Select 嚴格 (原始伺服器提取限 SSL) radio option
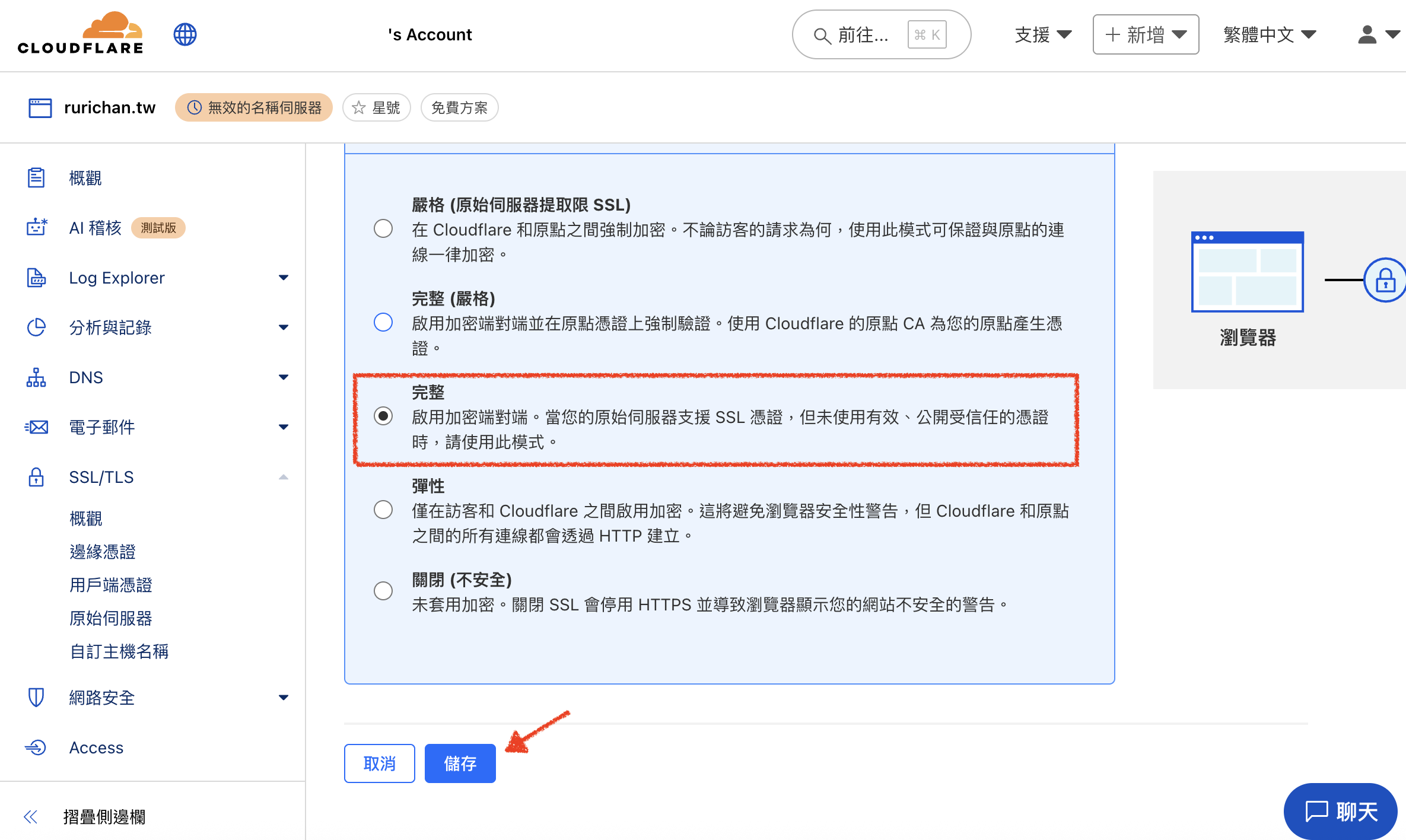The height and width of the screenshot is (840, 1406). 383,228
